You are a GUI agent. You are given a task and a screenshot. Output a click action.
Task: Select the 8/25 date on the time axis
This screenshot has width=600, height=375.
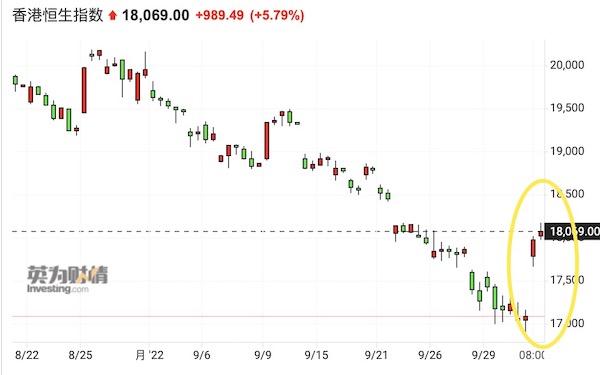point(80,355)
